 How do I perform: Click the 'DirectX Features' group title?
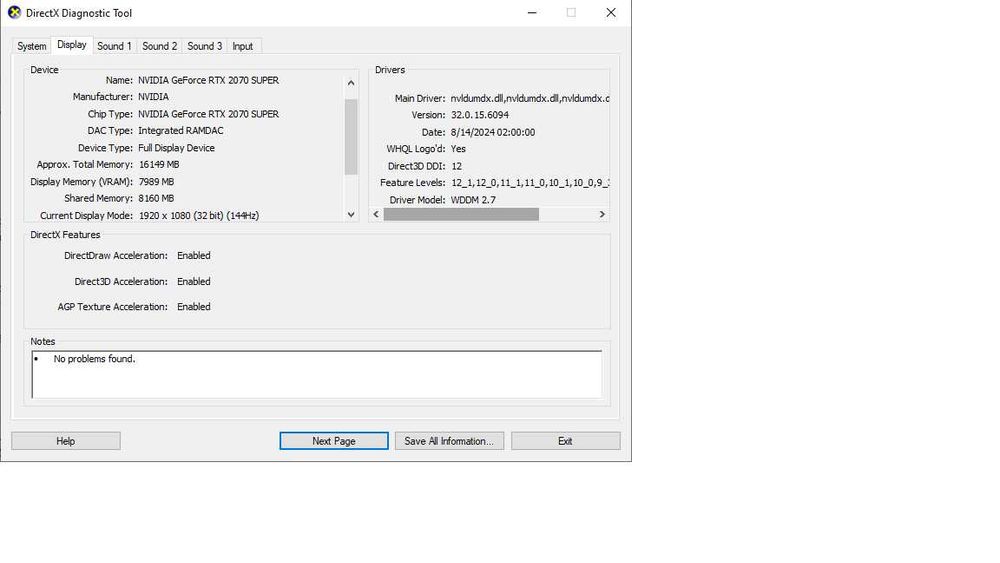coord(65,235)
